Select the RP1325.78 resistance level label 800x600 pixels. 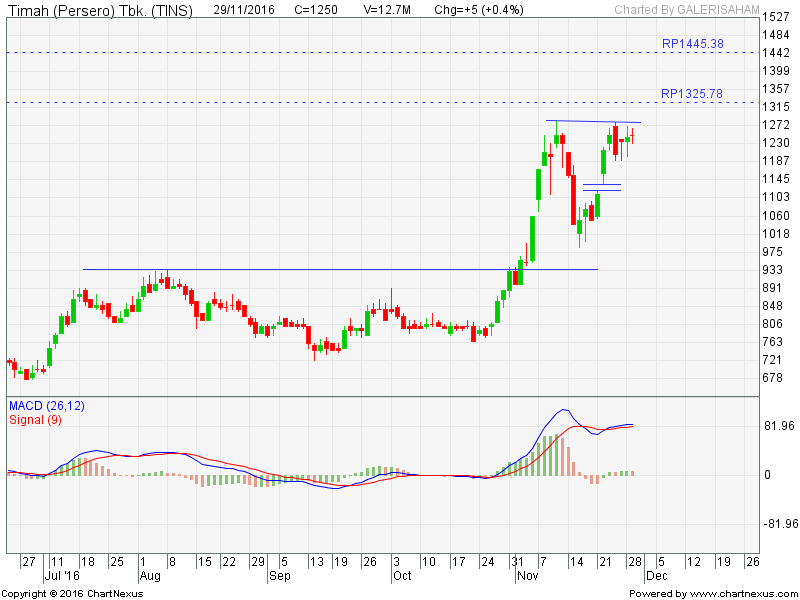click(692, 94)
